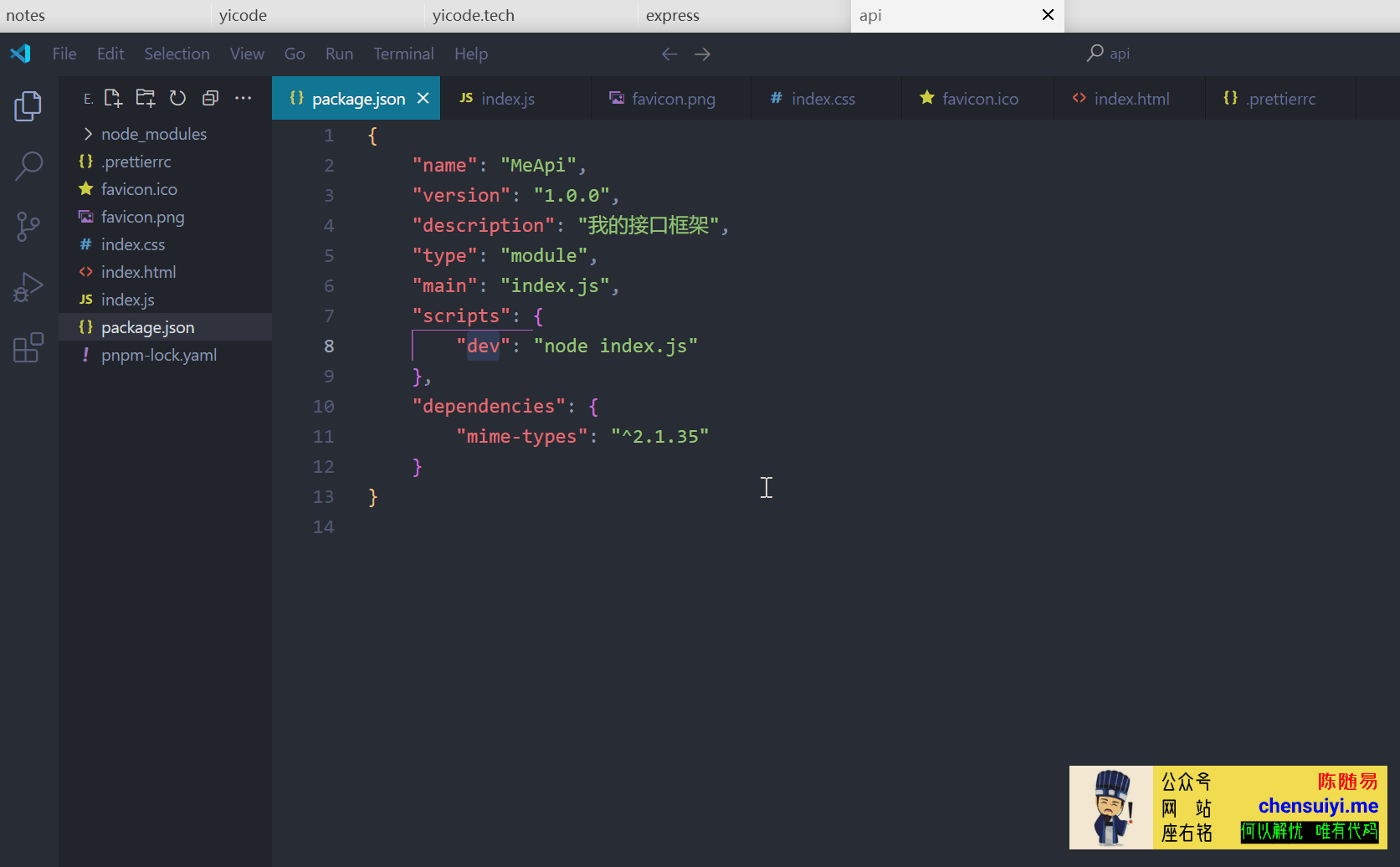
Task: Click the "mime-types" dependency key
Action: (x=521, y=437)
